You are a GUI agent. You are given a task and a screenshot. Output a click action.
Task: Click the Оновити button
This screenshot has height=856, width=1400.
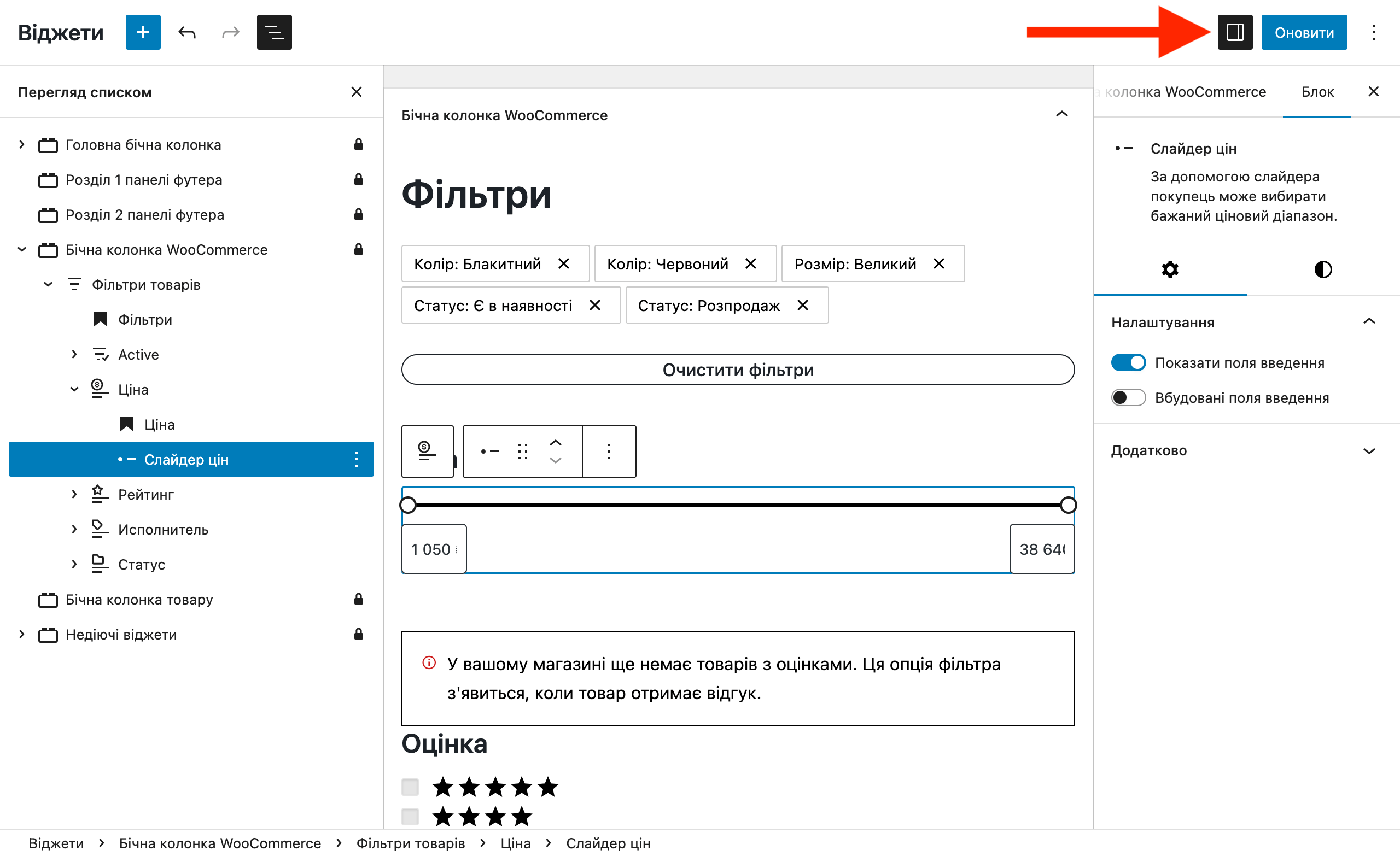pyautogui.click(x=1304, y=32)
